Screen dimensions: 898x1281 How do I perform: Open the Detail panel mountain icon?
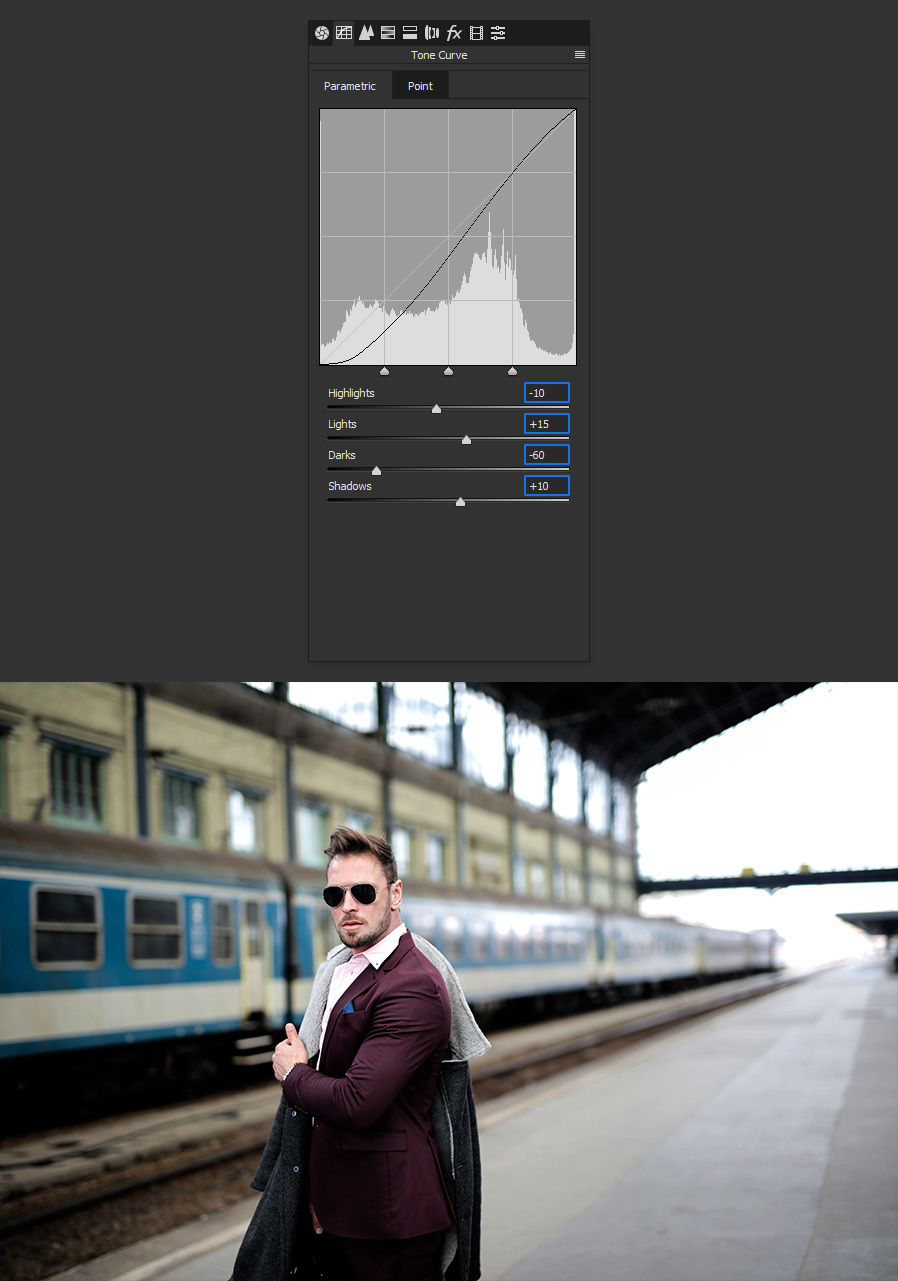pos(366,33)
